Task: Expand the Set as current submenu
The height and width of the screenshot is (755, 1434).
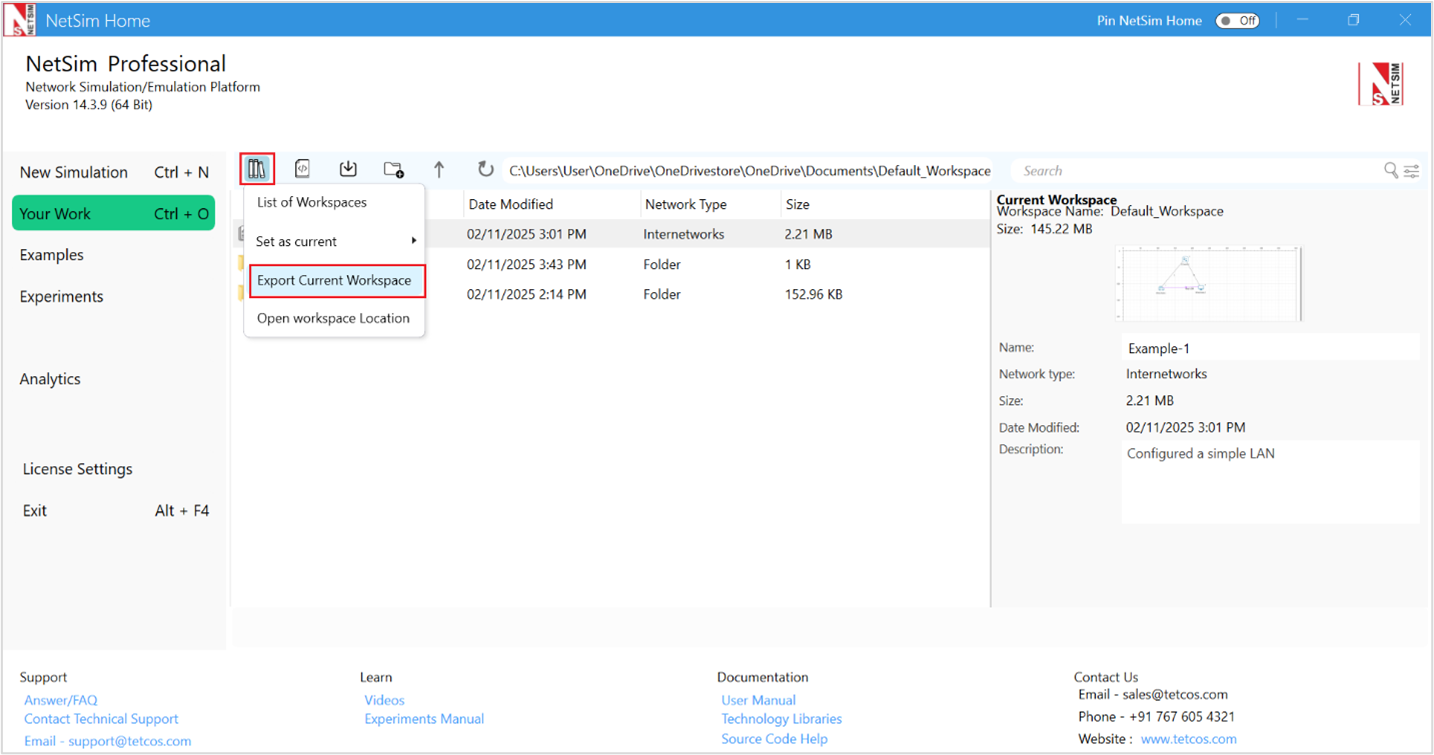Action: 335,241
